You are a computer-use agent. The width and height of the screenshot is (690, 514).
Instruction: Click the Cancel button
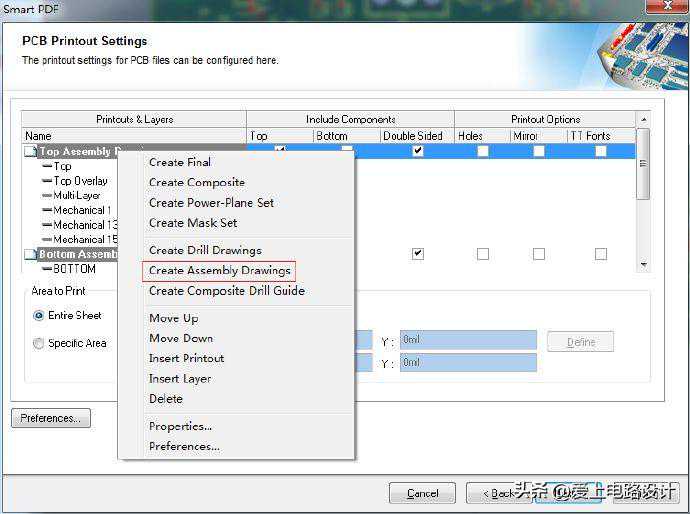tap(422, 493)
